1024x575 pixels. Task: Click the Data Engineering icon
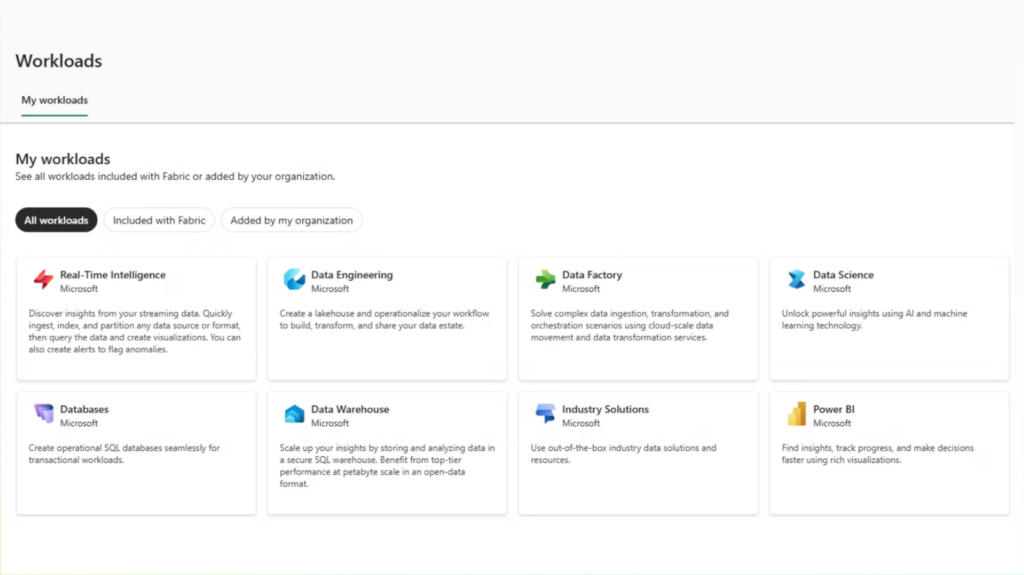pyautogui.click(x=294, y=280)
